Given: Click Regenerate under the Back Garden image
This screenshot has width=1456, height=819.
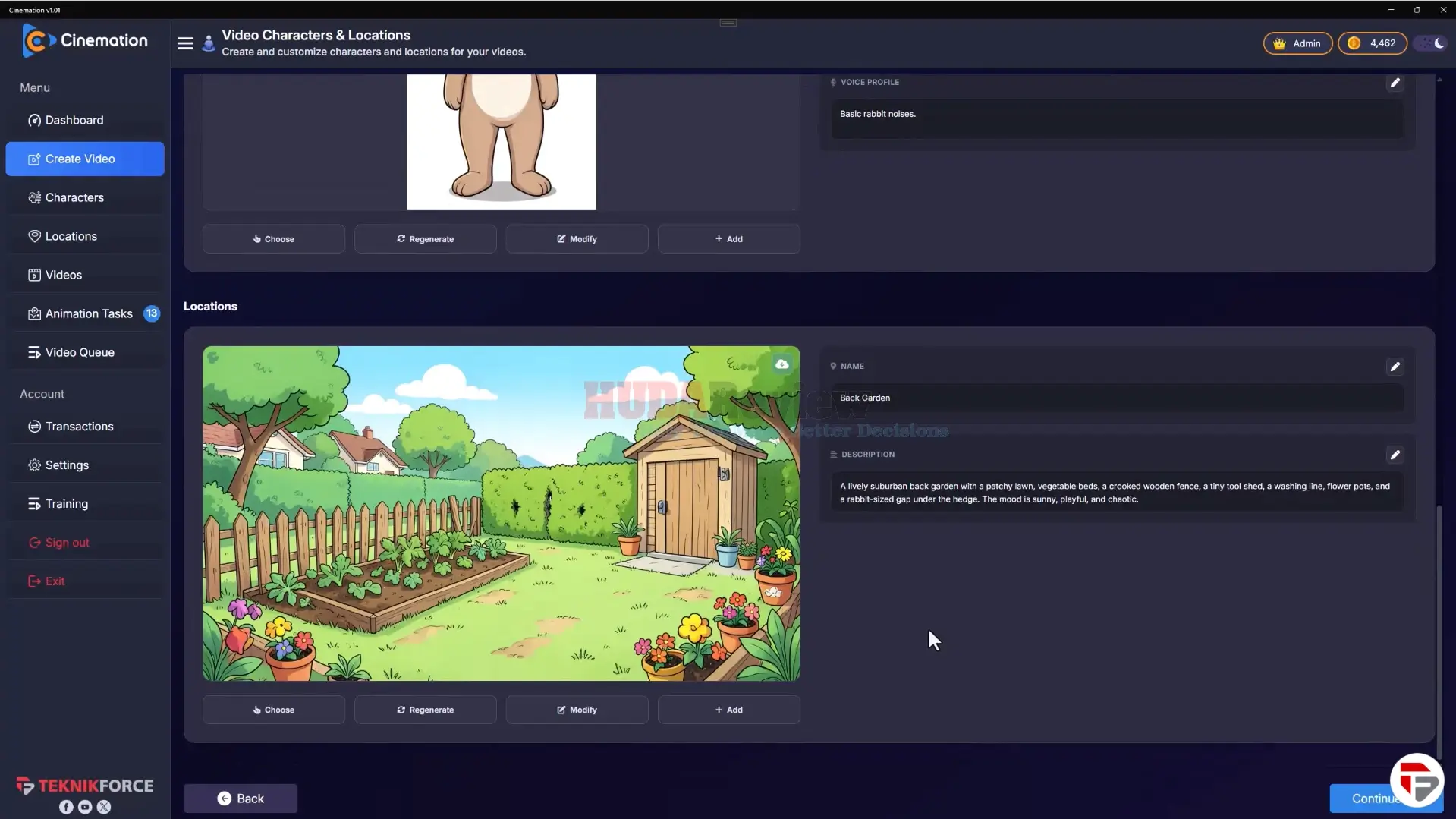Looking at the screenshot, I should tap(425, 710).
